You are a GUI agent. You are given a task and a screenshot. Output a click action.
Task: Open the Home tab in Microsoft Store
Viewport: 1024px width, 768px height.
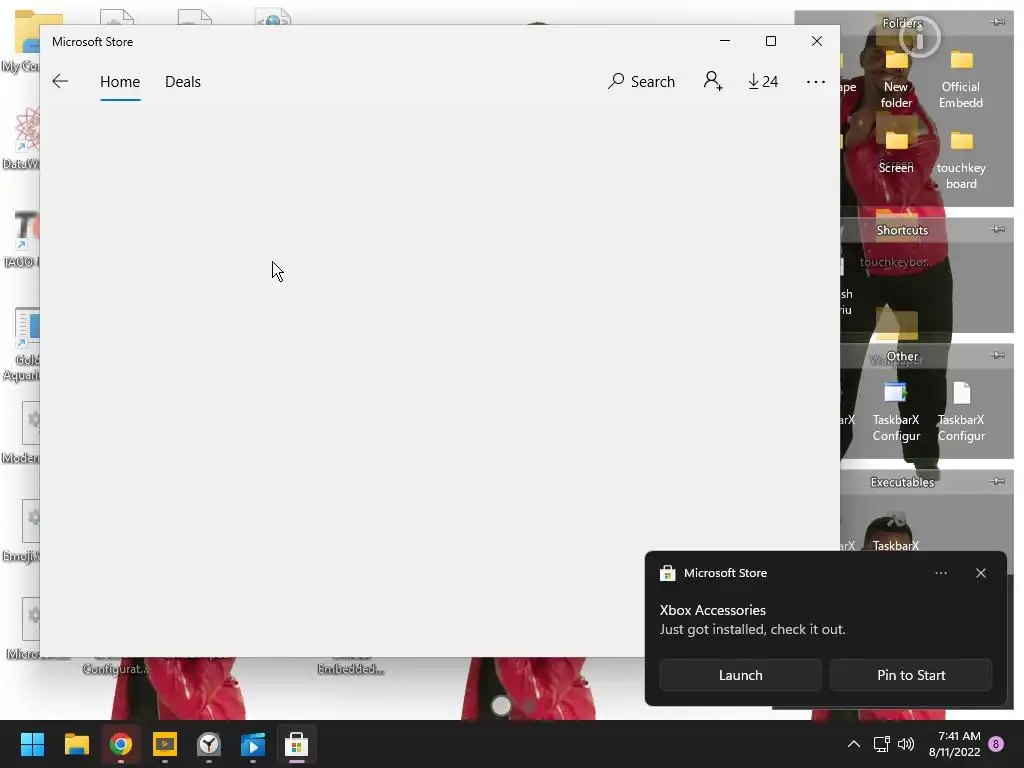click(120, 82)
